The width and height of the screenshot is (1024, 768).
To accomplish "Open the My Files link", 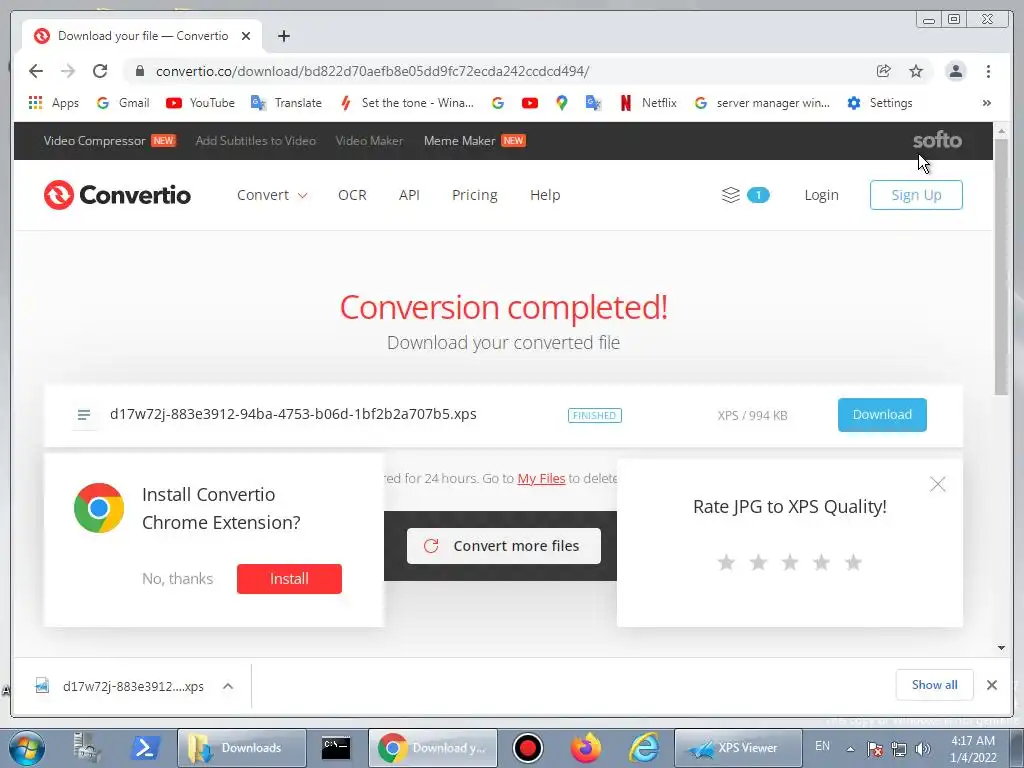I will click(541, 478).
